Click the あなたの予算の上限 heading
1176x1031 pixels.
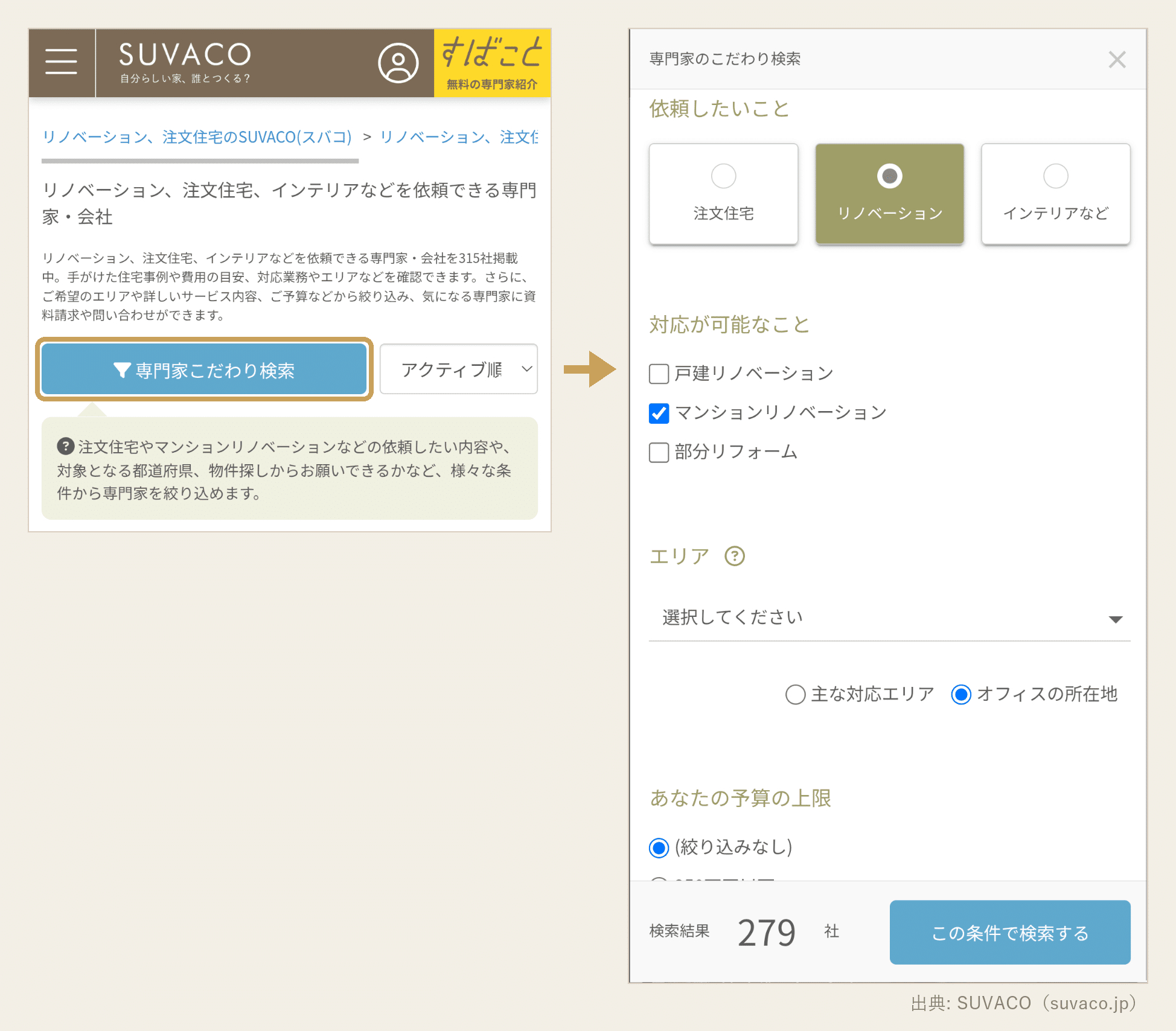tap(740, 798)
